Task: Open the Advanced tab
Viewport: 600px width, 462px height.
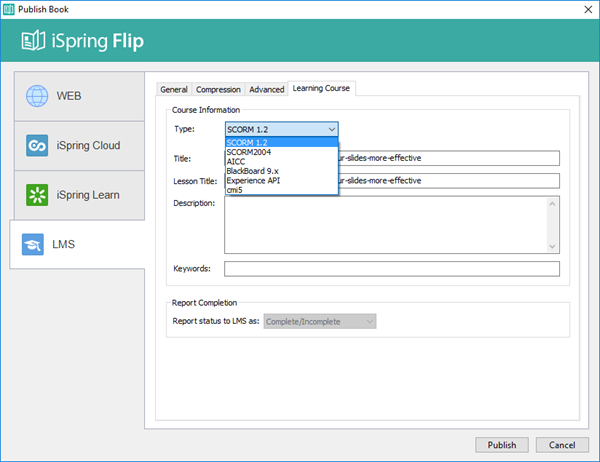Action: 267,89
